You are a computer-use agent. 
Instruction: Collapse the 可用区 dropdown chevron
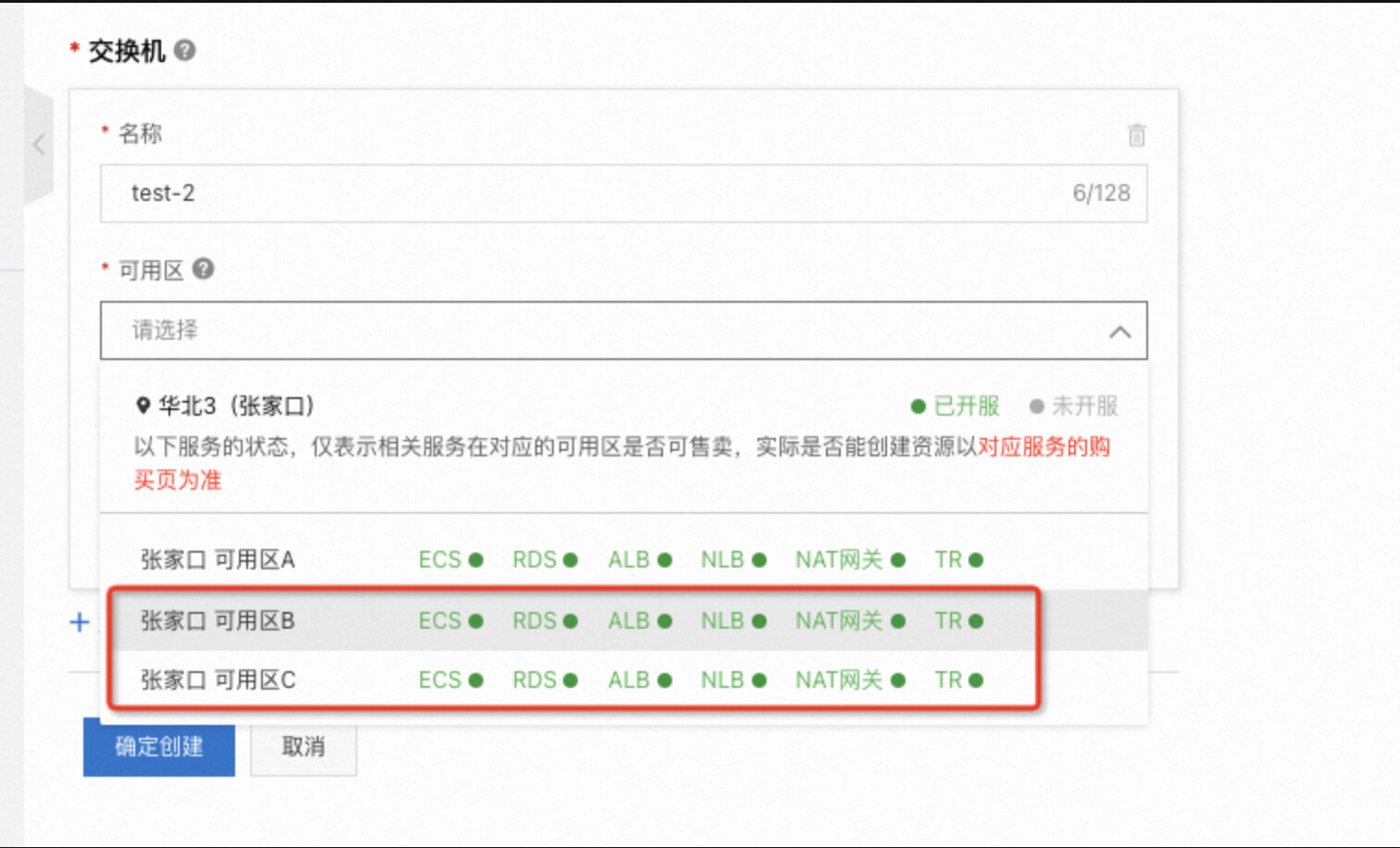[1119, 331]
